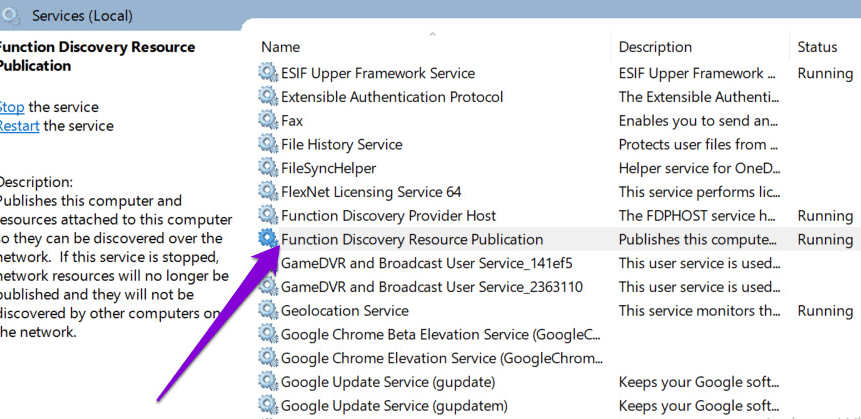The height and width of the screenshot is (419, 861).
Task: Click the Function Discovery Provider Host gear icon
Action: click(268, 215)
